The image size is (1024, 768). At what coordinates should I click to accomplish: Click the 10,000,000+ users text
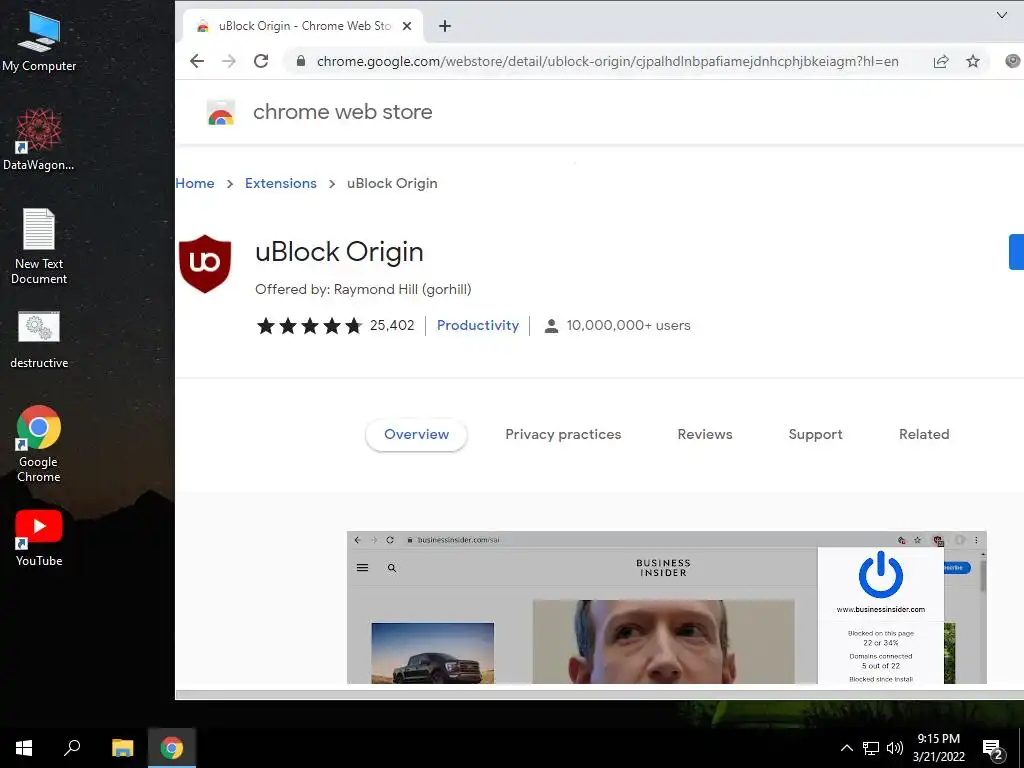coord(628,325)
